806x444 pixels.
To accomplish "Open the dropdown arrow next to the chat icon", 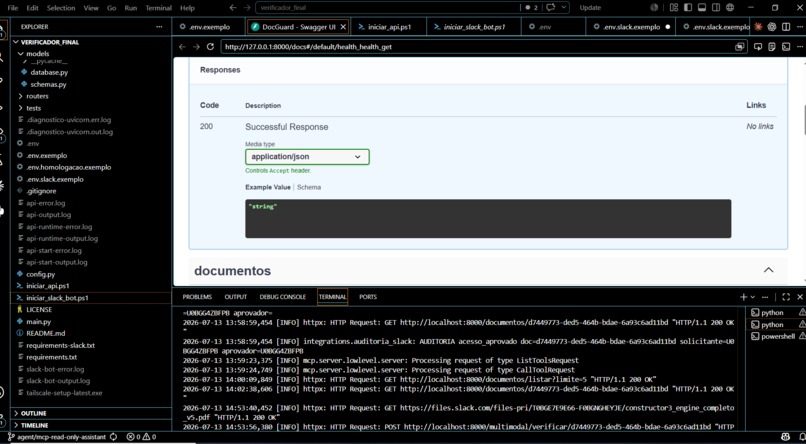I will (x=563, y=8).
